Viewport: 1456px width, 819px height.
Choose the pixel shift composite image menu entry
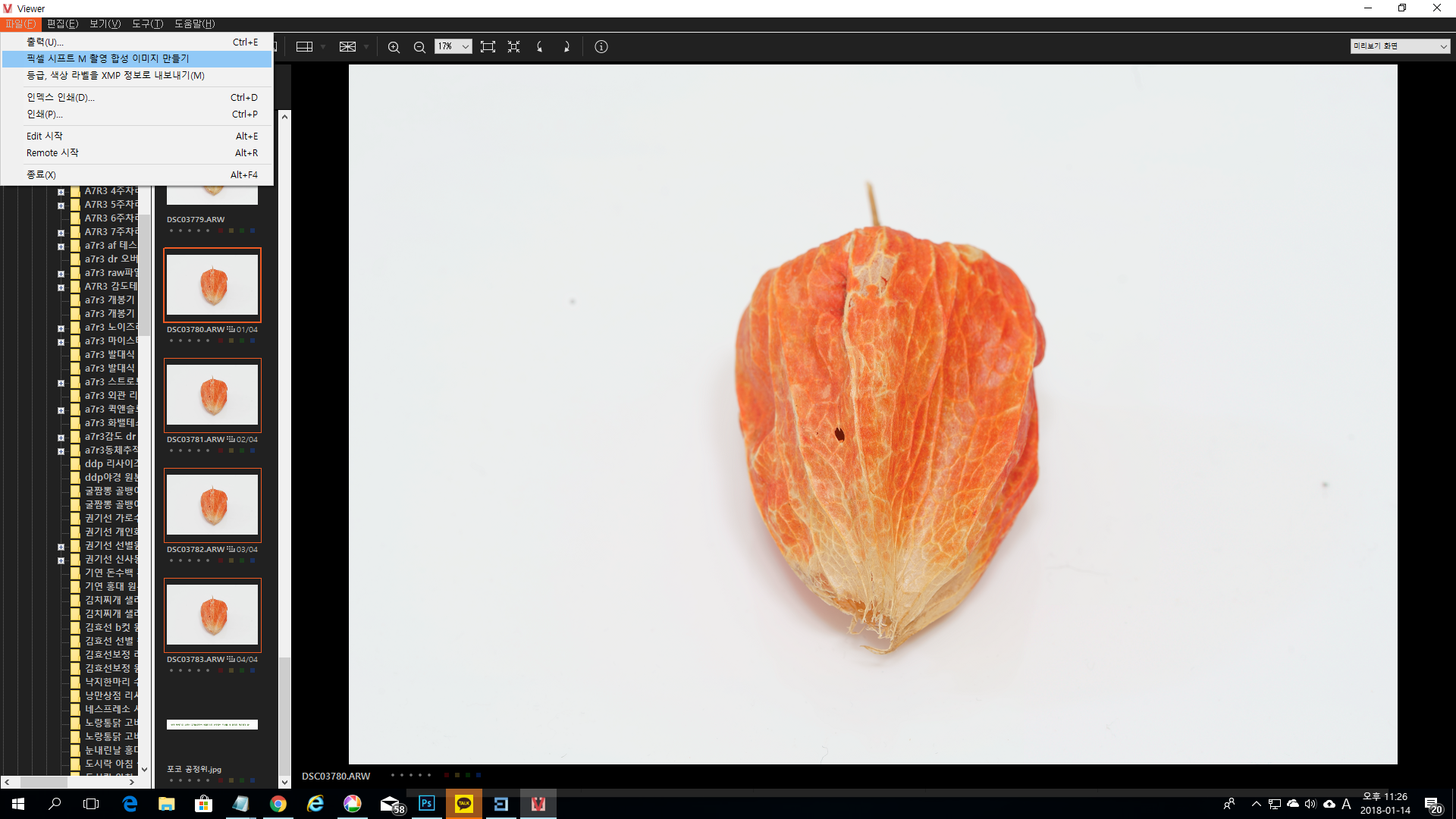tap(108, 58)
